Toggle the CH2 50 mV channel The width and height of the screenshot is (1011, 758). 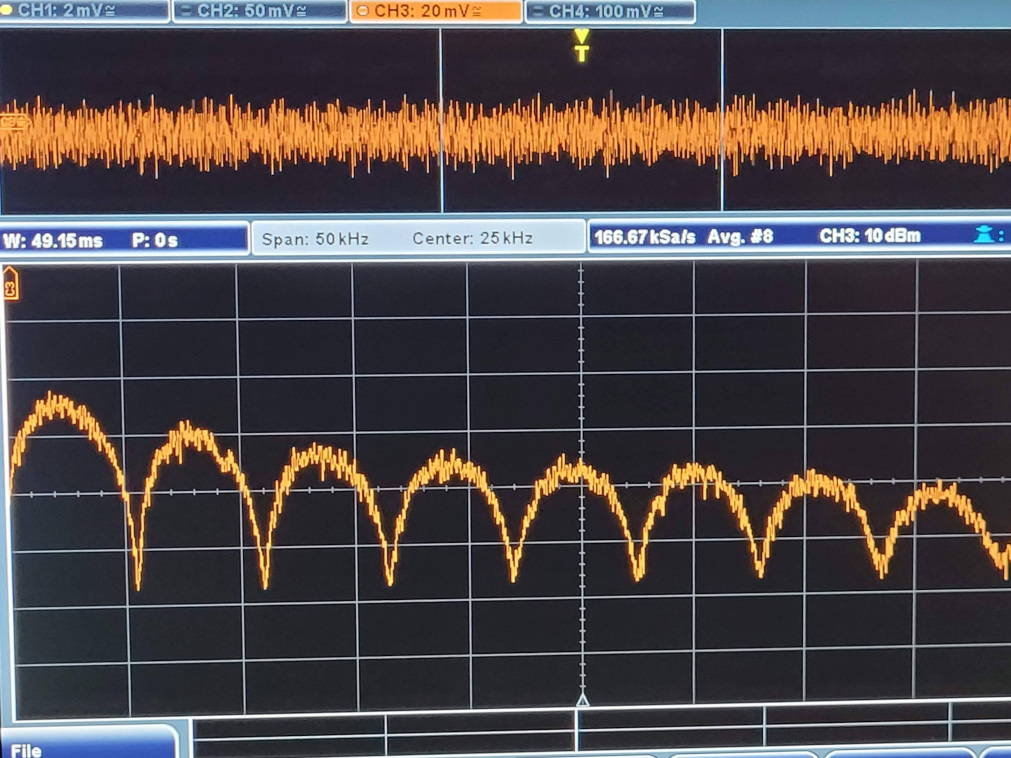[260, 11]
